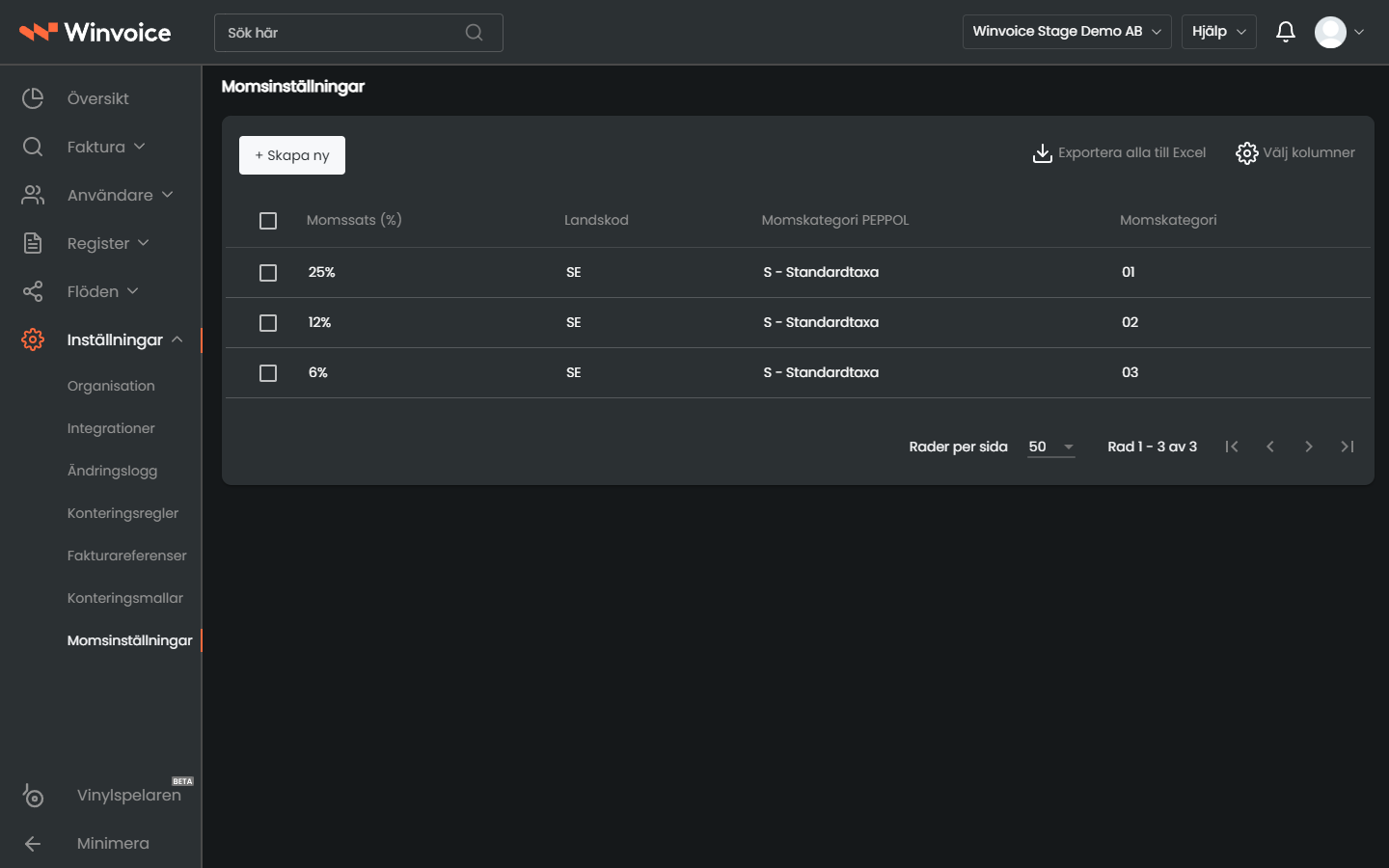Go to previous page of table

1270,447
